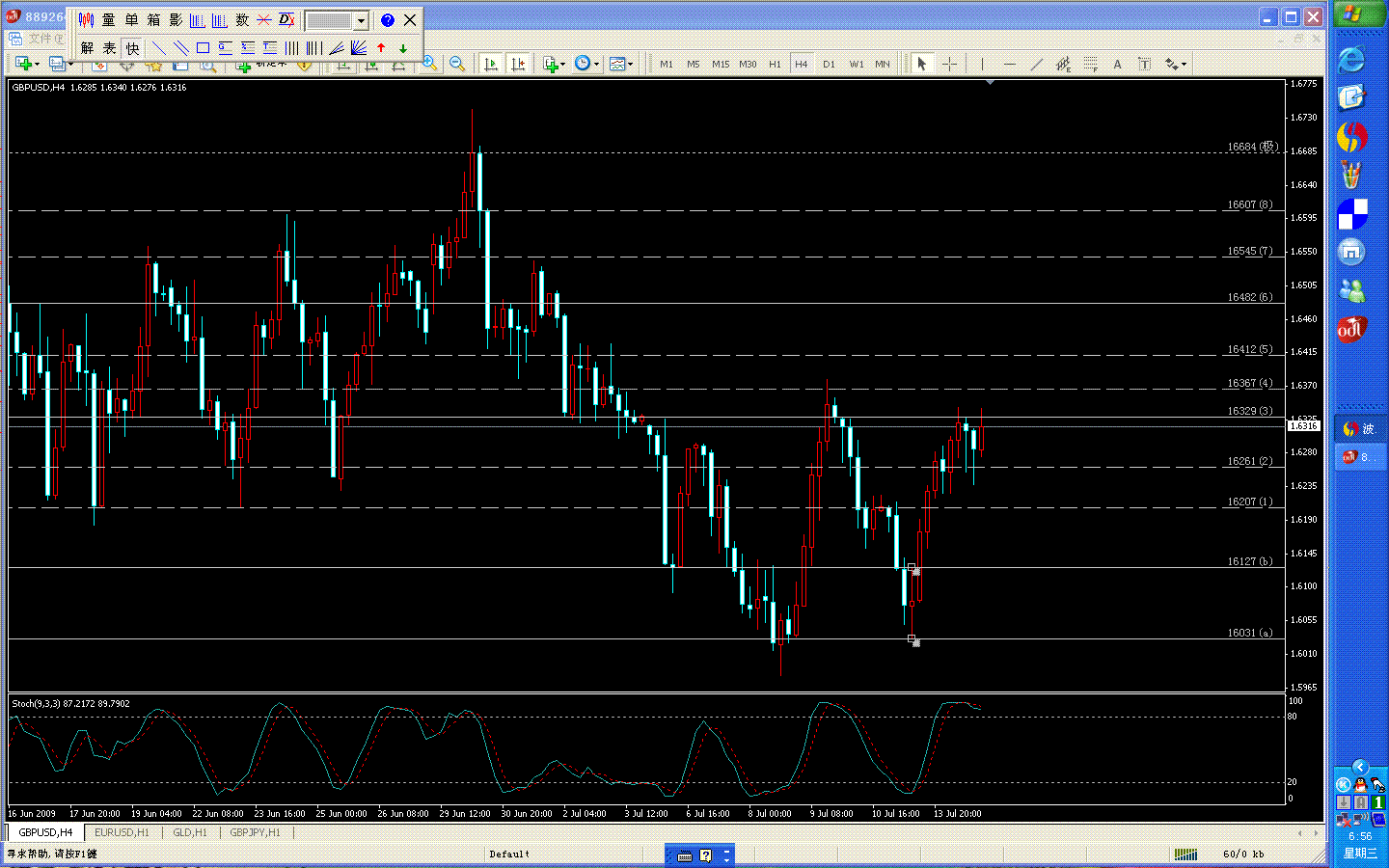Switch to MN timeframe
This screenshot has height=868, width=1389.
click(883, 64)
